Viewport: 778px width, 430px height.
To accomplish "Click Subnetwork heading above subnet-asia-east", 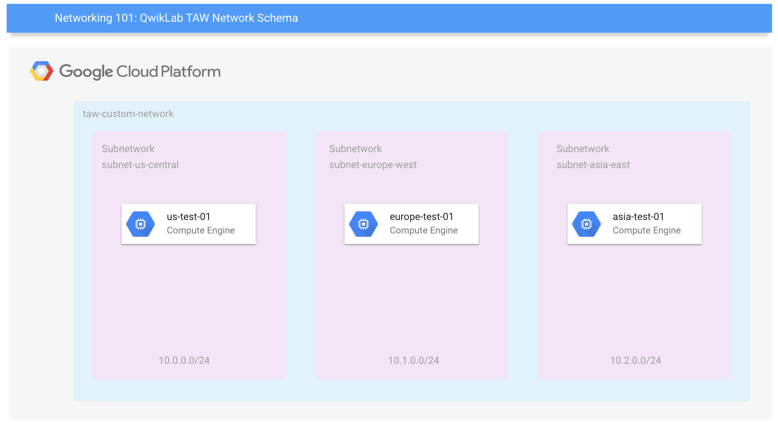I will 583,149.
